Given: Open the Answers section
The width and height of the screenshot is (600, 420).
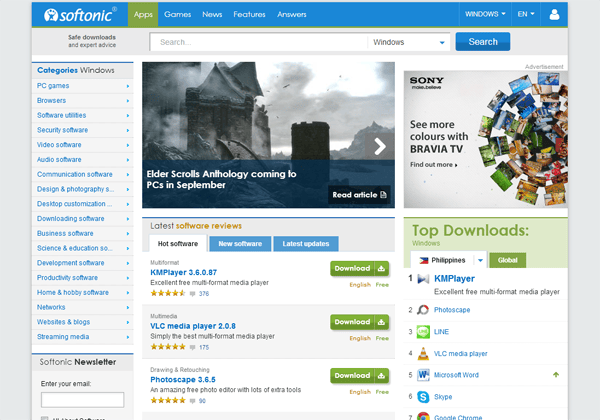Looking at the screenshot, I should pos(292,15).
